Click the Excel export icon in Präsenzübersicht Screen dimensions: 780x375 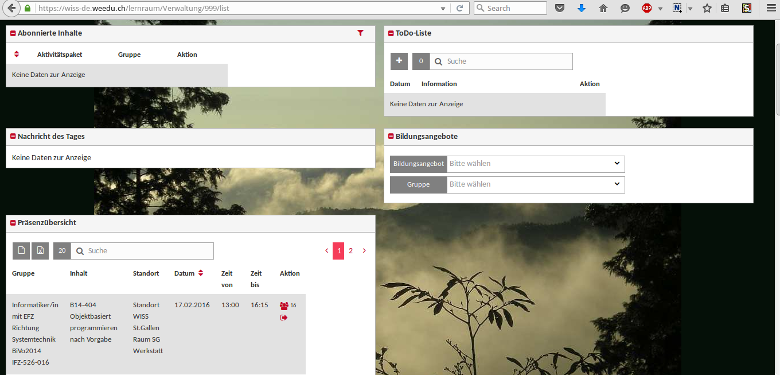(x=40, y=251)
